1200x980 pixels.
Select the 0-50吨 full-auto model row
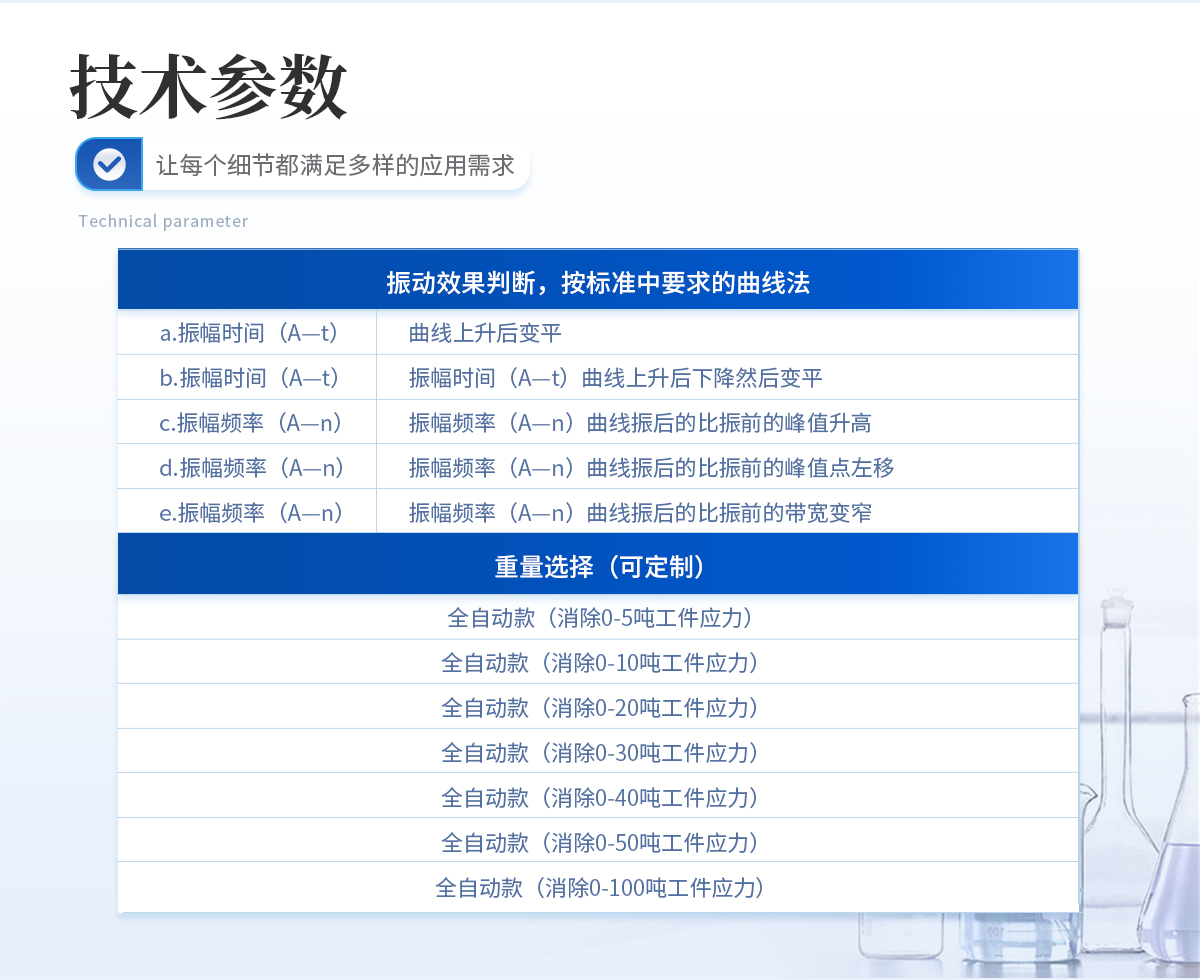pyautogui.click(x=598, y=842)
